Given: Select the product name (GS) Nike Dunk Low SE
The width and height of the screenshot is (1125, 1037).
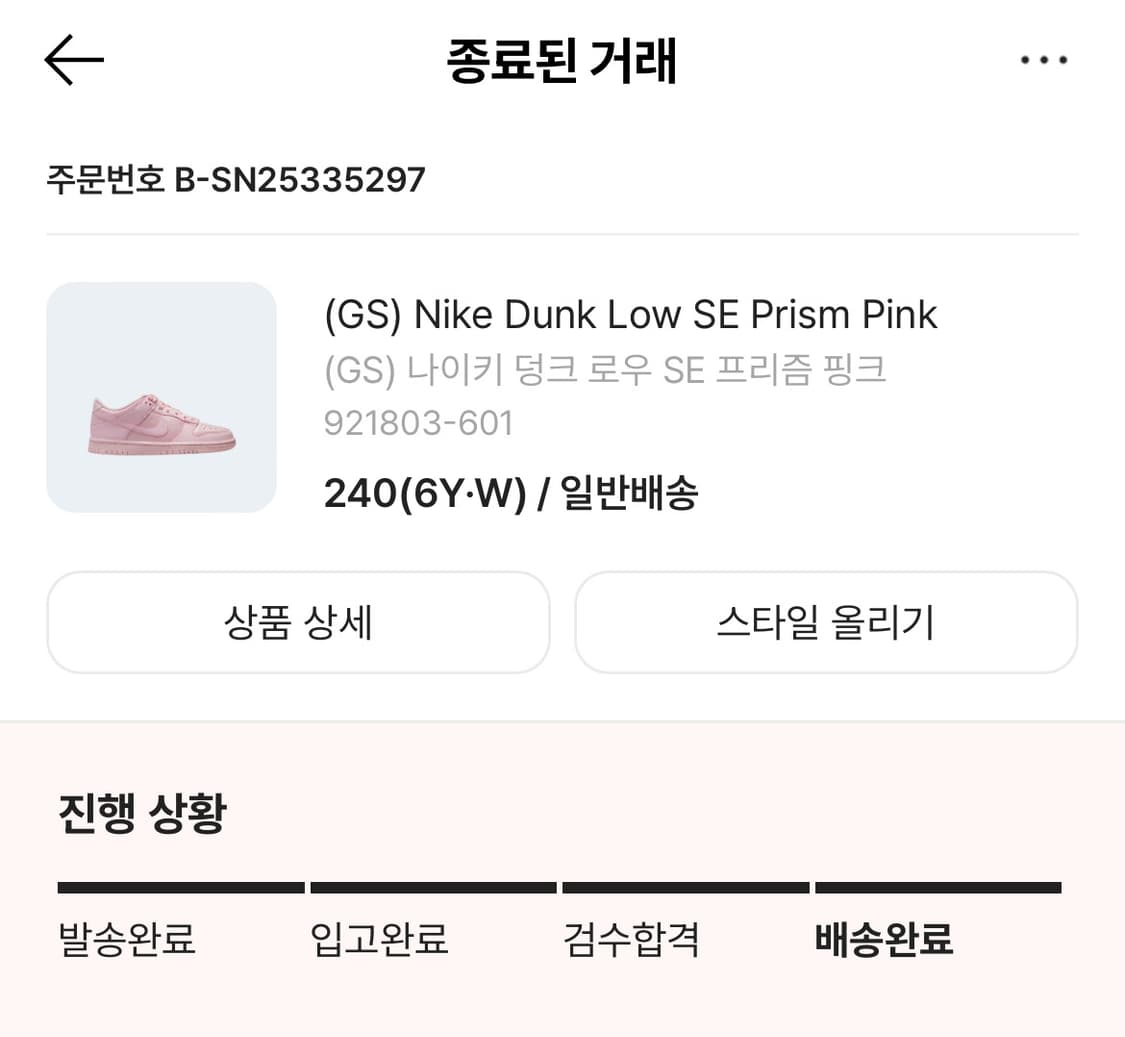Looking at the screenshot, I should pyautogui.click(x=630, y=313).
